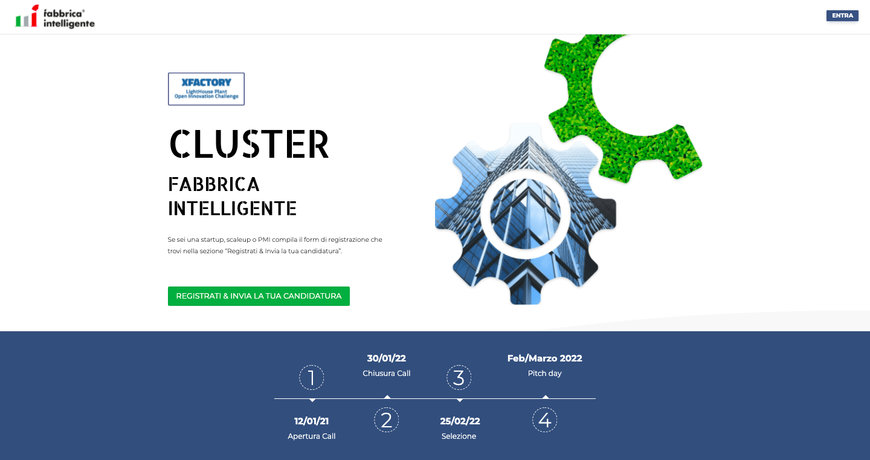Click the Selezione label
Viewport: 870px width, 460px height.
pos(459,436)
